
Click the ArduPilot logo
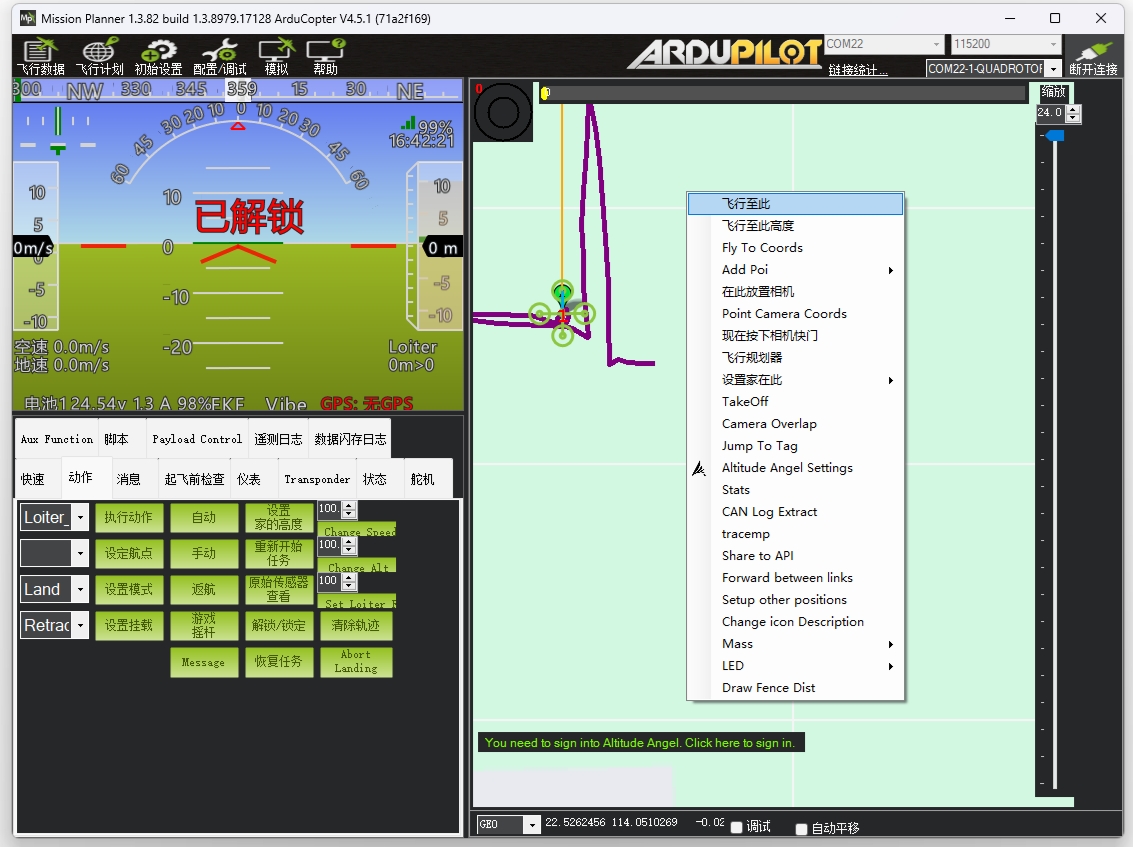pyautogui.click(x=725, y=53)
